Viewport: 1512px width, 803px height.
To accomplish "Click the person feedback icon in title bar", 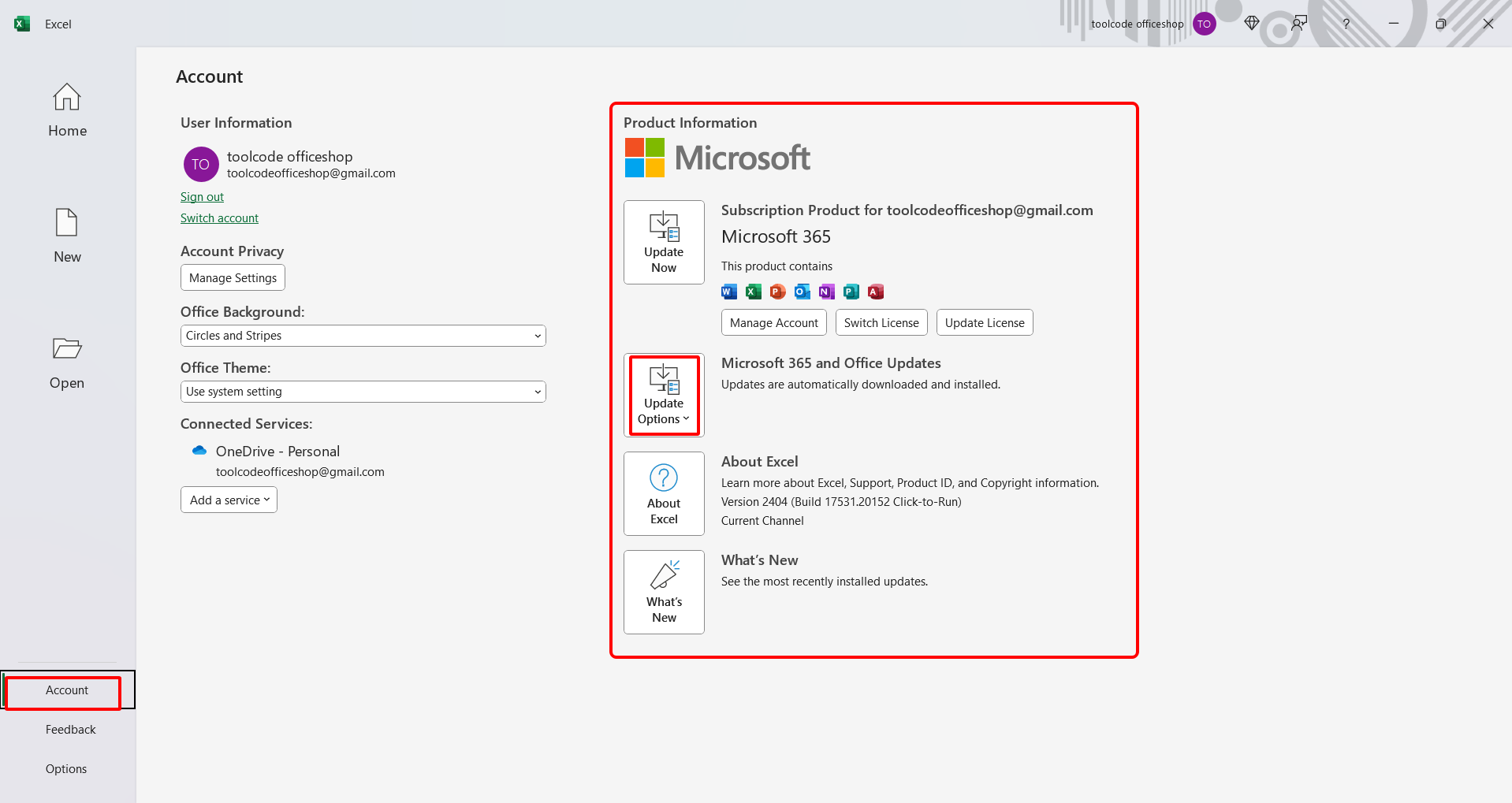I will 1298,24.
